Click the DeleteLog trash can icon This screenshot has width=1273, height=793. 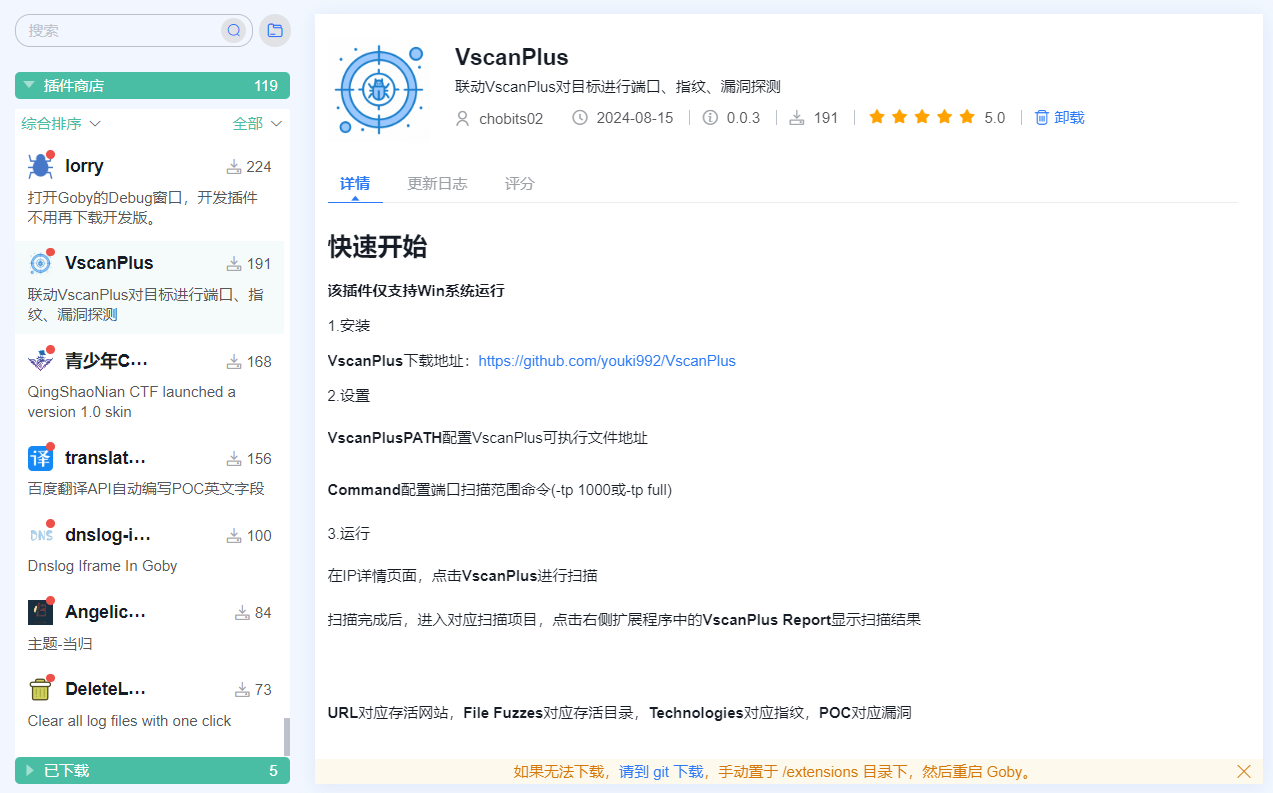40,689
